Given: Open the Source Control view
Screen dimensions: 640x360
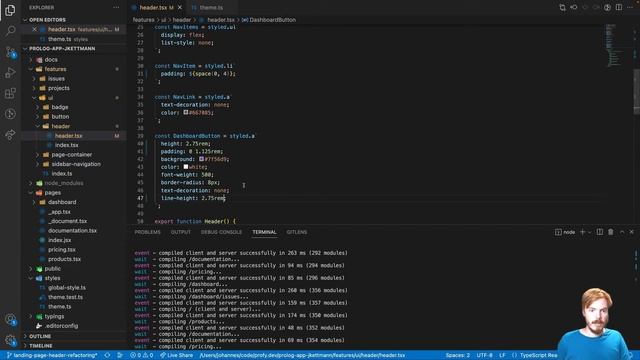Looking at the screenshot, I should [10, 52].
